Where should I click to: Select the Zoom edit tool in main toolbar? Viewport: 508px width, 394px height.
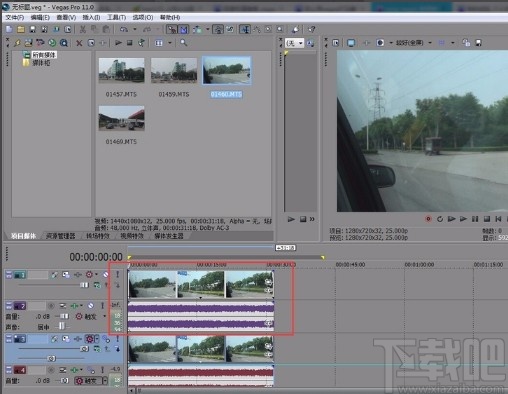280,29
